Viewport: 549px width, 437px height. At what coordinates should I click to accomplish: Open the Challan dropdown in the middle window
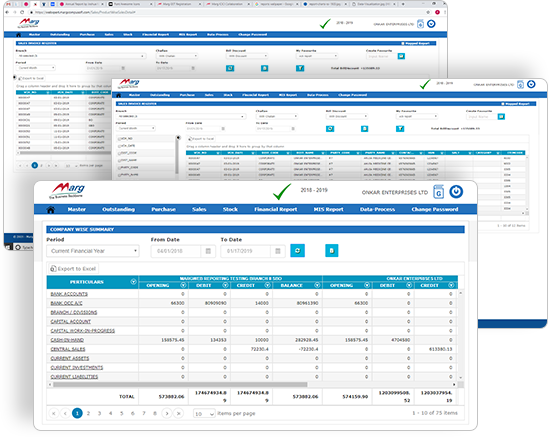(277, 116)
